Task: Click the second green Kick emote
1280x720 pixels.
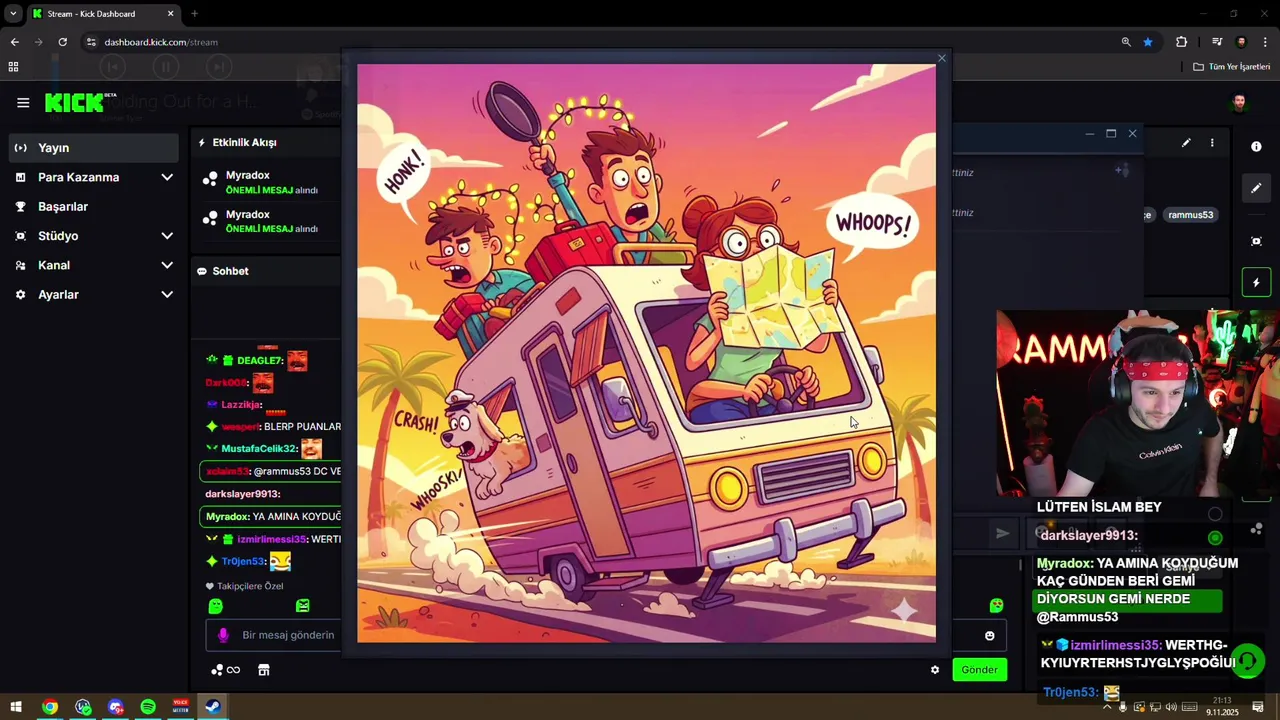Action: click(303, 606)
